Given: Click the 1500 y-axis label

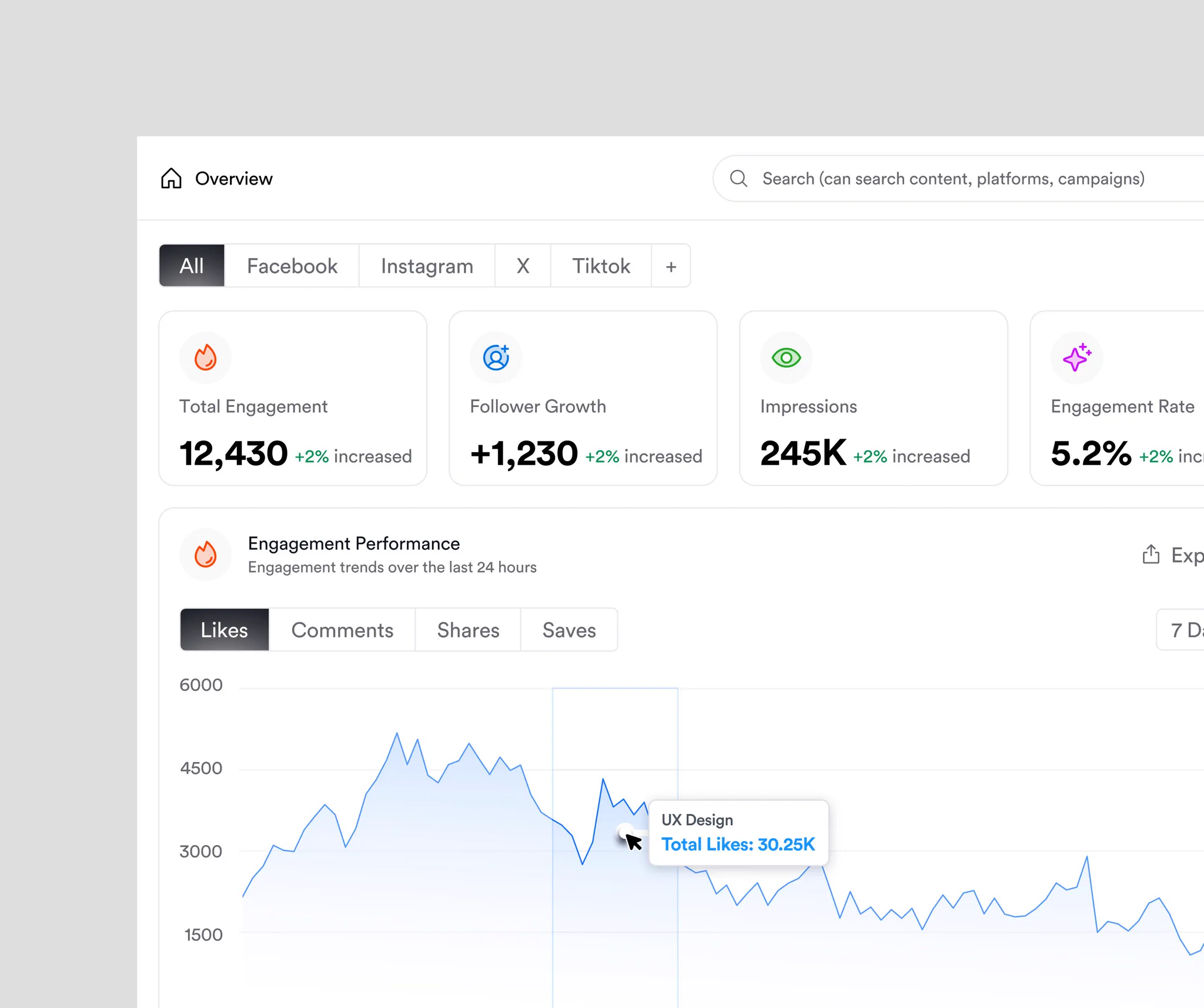Looking at the screenshot, I should pos(203,934).
